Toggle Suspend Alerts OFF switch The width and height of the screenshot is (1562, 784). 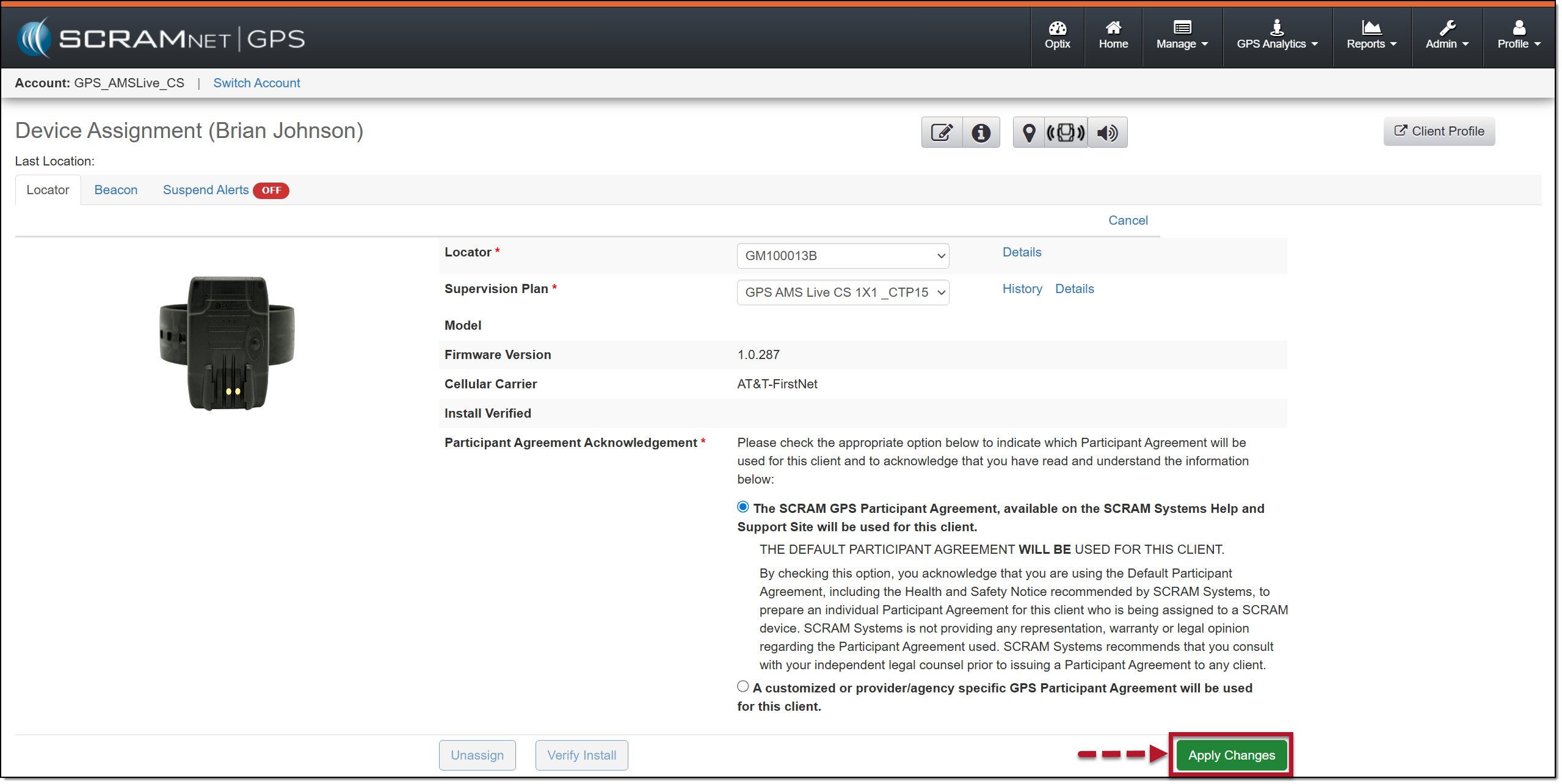point(271,191)
